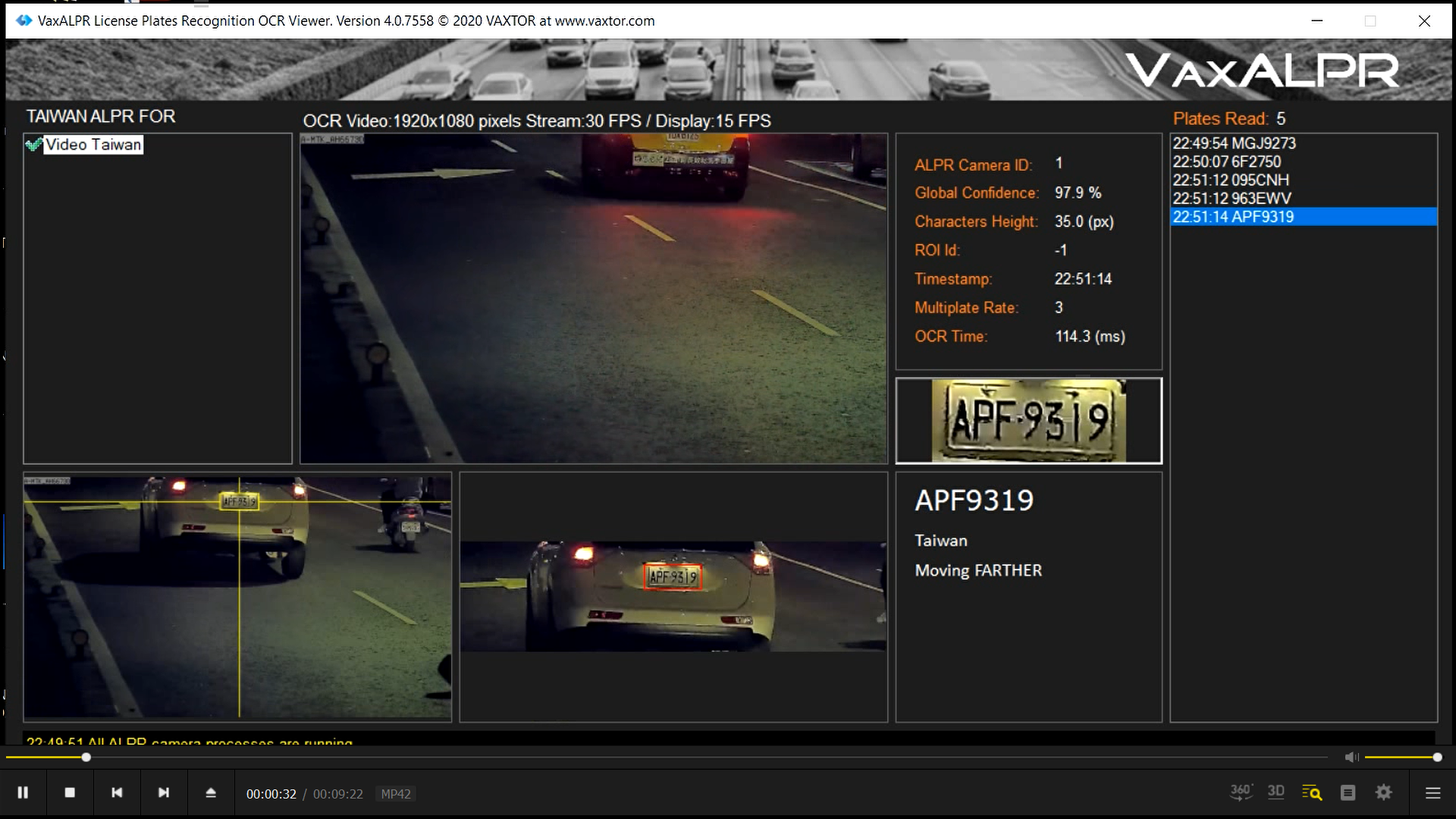Click the VaxALPR app icon in title bar

tap(24, 20)
